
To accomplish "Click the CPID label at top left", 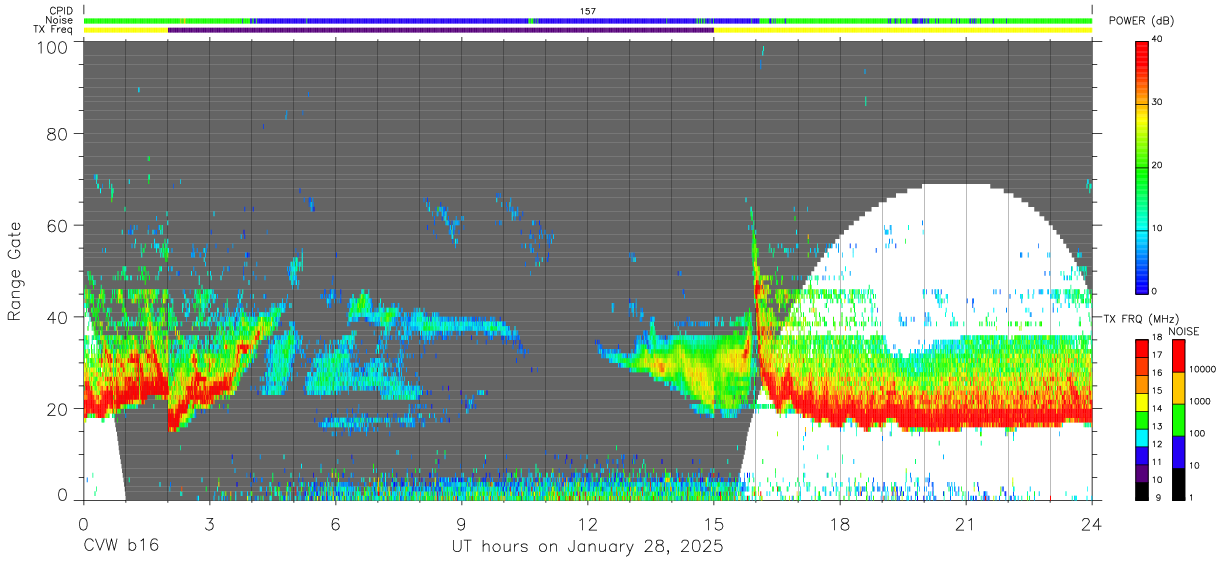I will (61, 11).
